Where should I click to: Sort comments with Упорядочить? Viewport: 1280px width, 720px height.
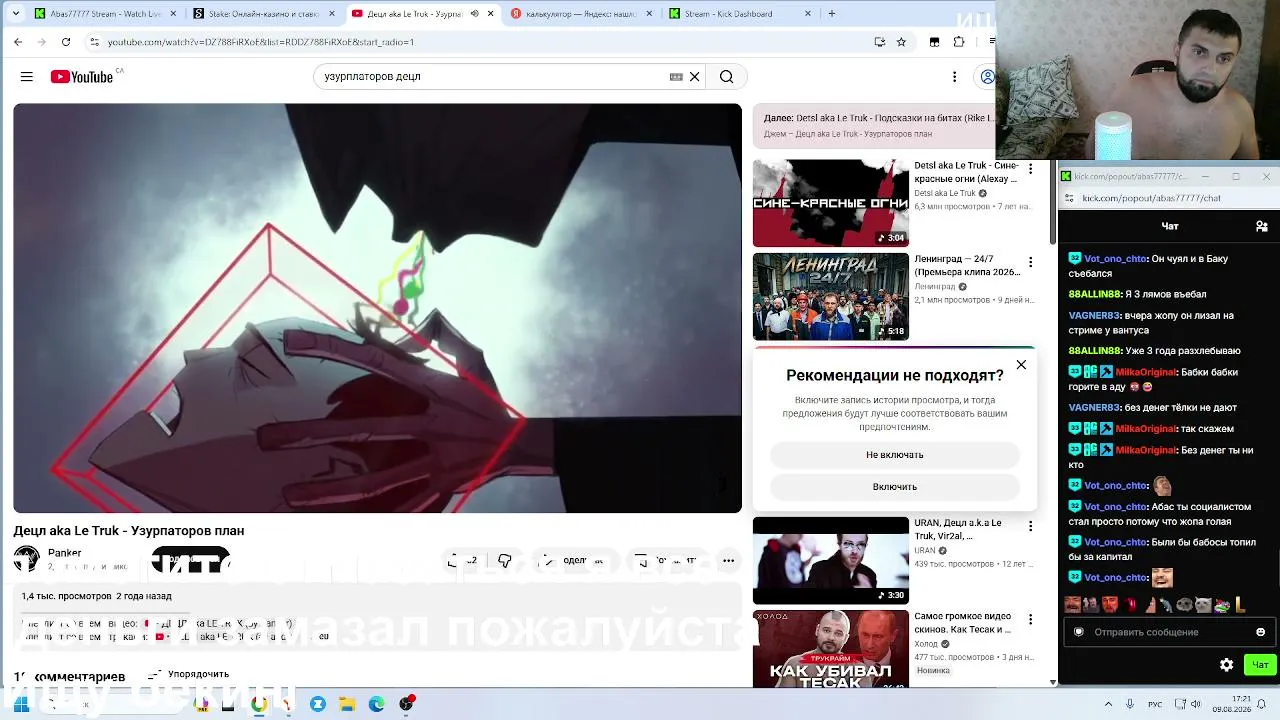click(189, 675)
